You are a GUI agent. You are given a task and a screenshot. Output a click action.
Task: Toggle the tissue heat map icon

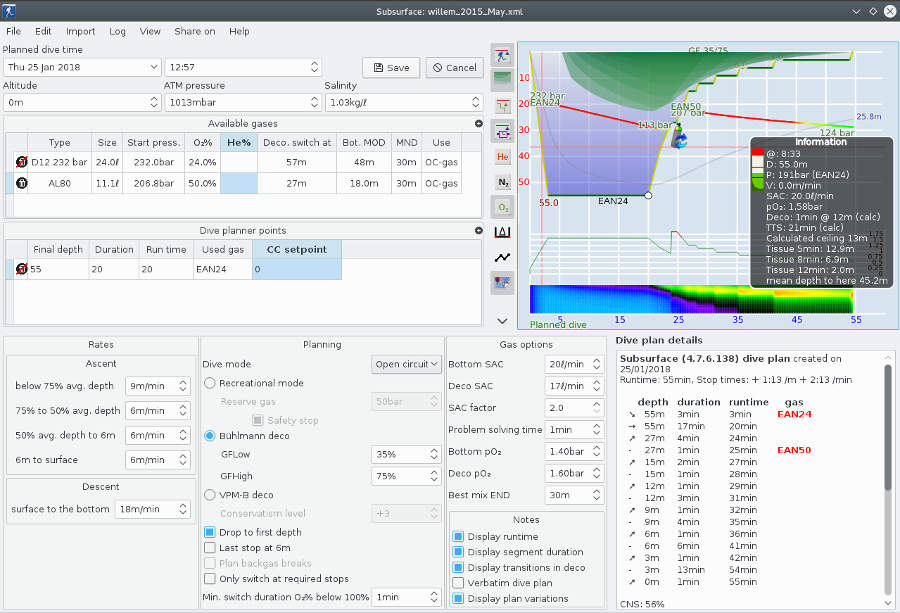pyautogui.click(x=503, y=283)
